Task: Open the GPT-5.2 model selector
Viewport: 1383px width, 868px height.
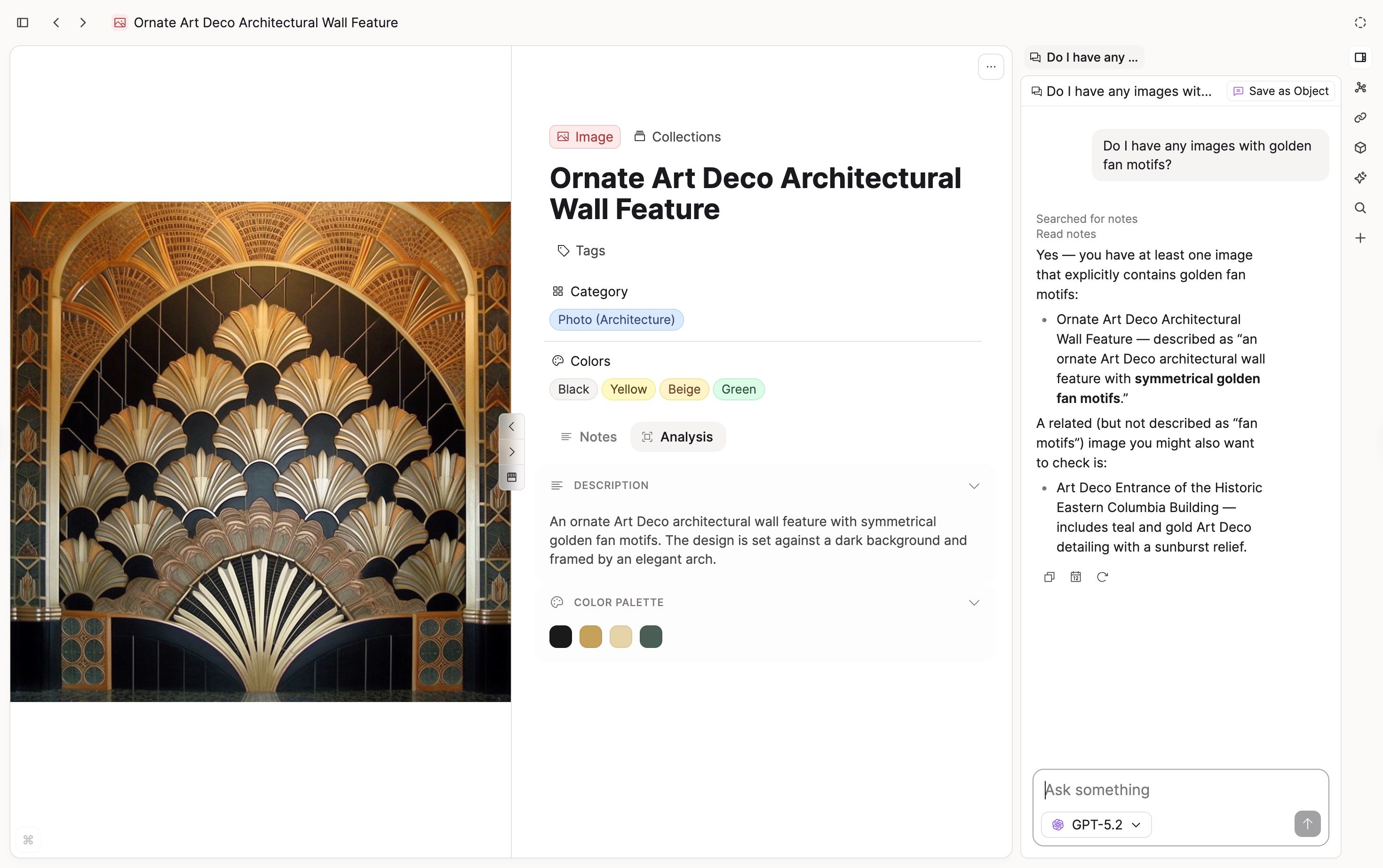Action: click(x=1095, y=824)
